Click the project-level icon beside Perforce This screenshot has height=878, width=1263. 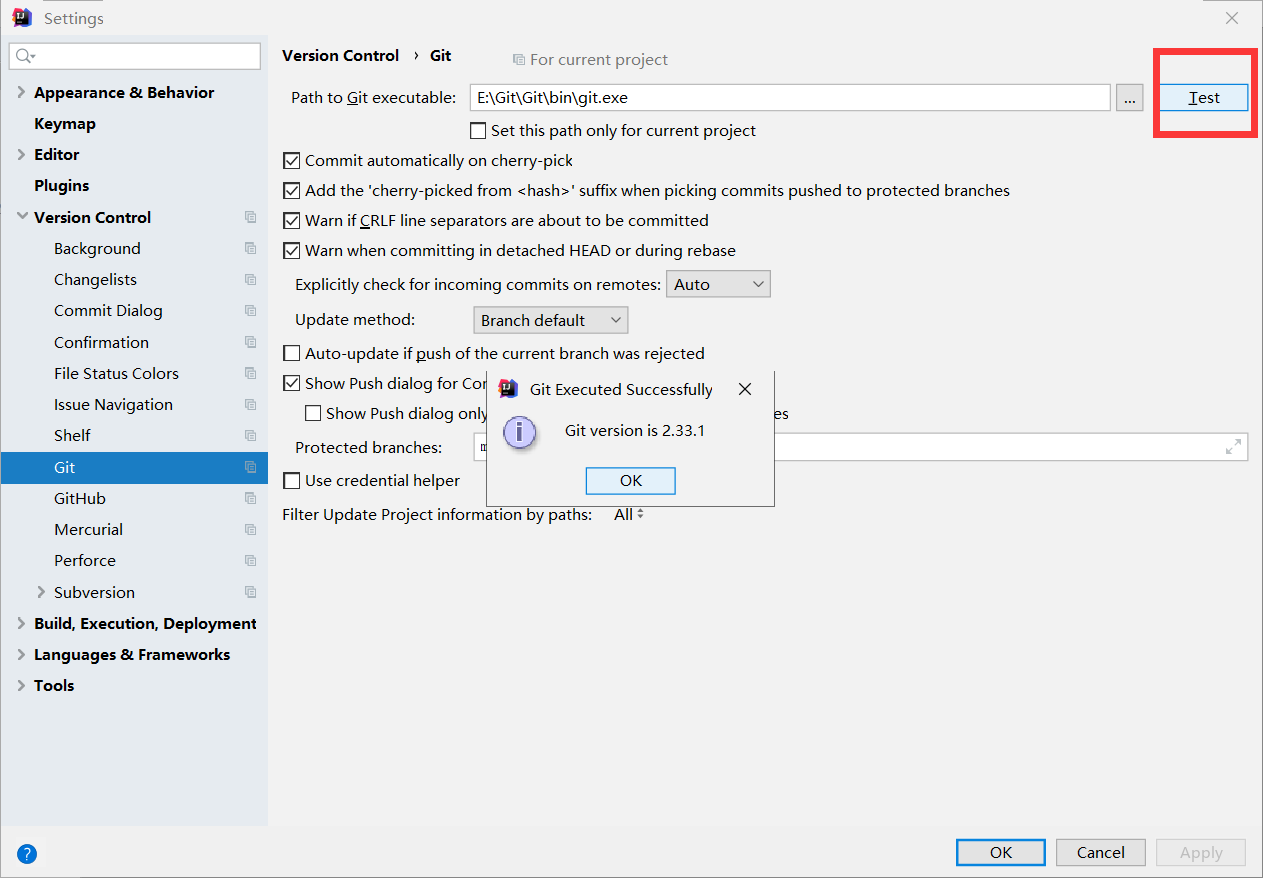[x=250, y=561]
